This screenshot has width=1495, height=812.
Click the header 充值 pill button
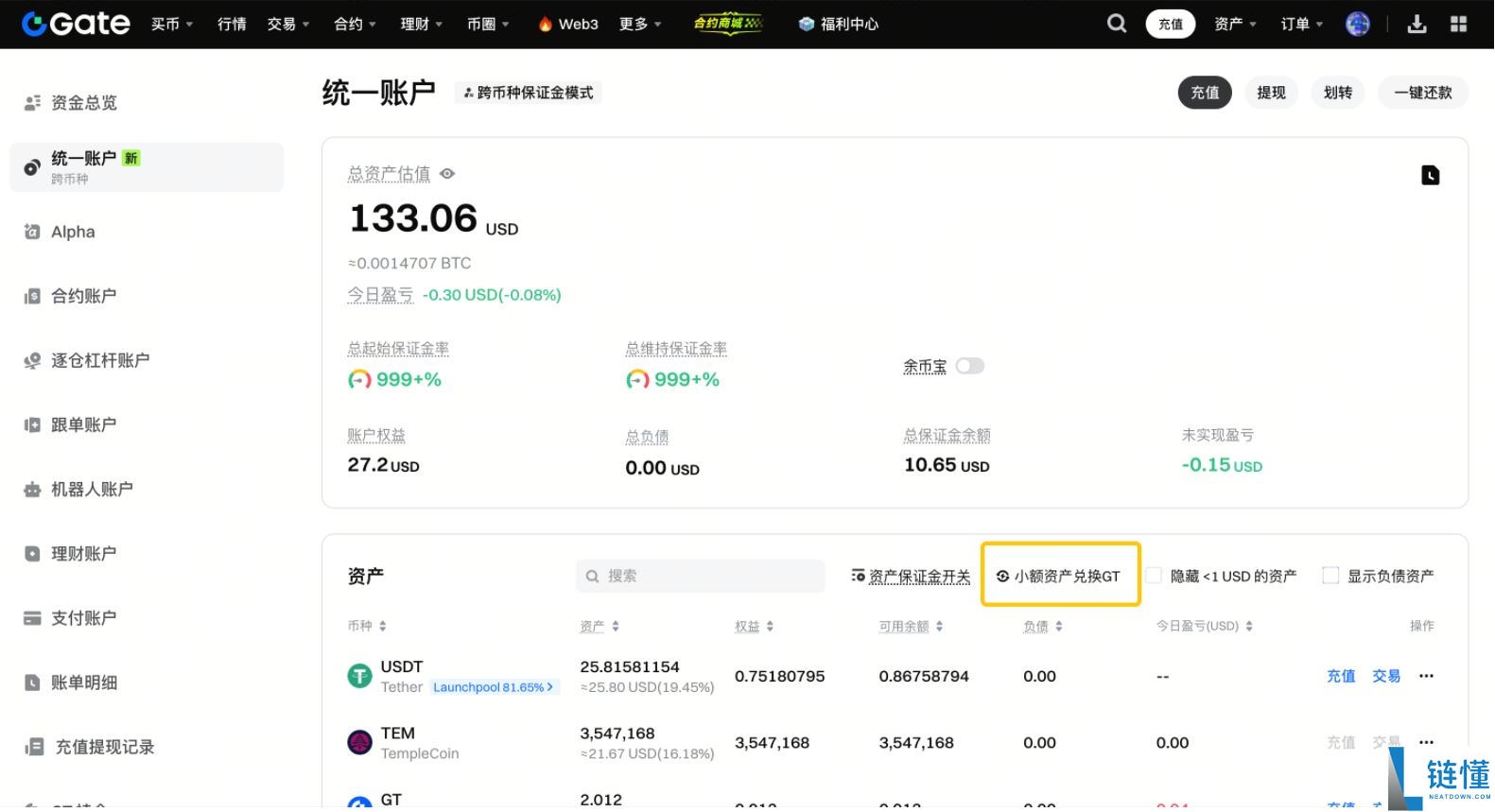coord(1171,24)
